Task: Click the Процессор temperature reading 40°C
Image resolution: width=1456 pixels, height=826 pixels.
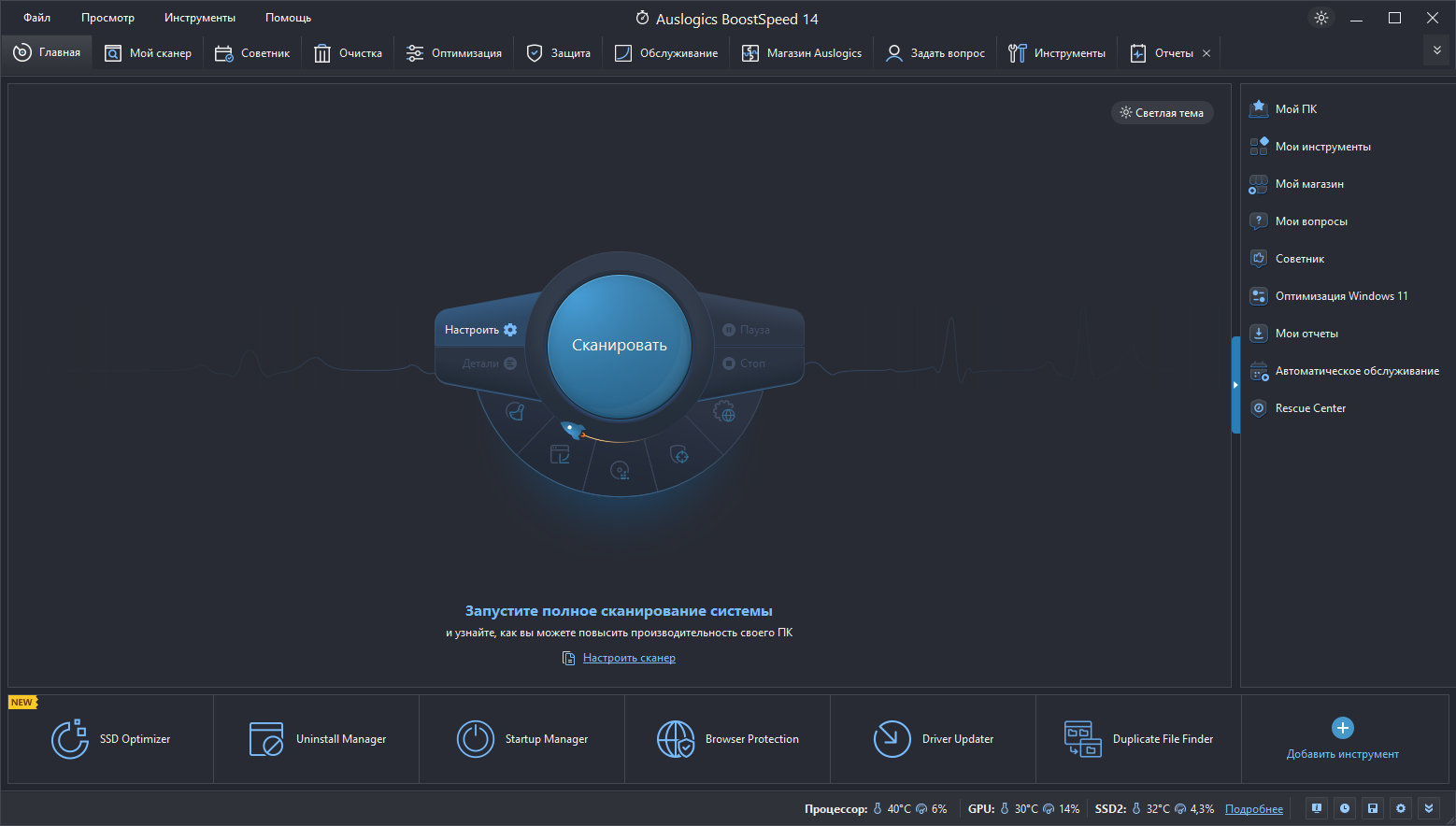Action: [899, 809]
